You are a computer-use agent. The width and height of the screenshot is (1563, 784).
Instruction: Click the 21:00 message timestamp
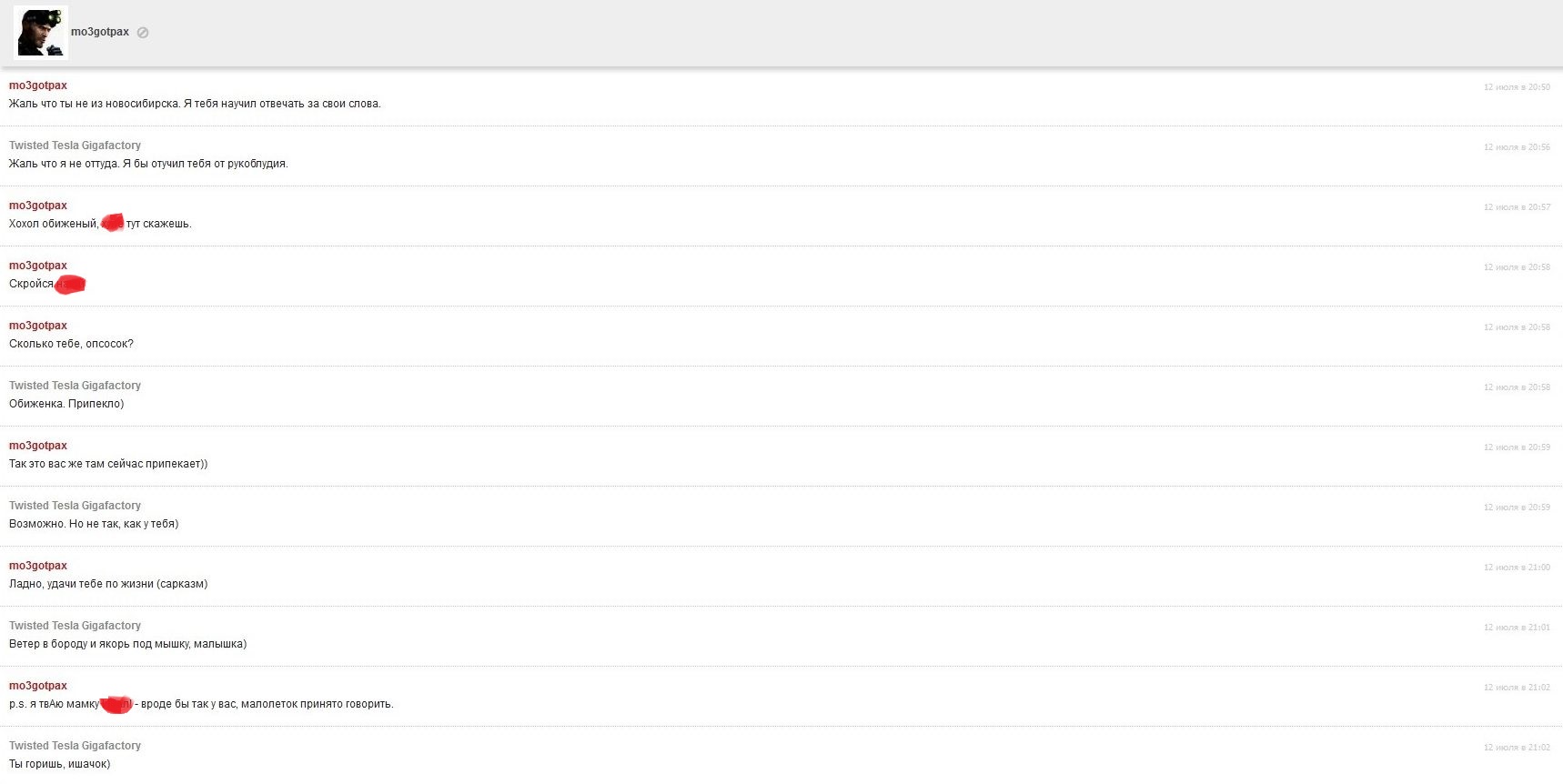1517,568
